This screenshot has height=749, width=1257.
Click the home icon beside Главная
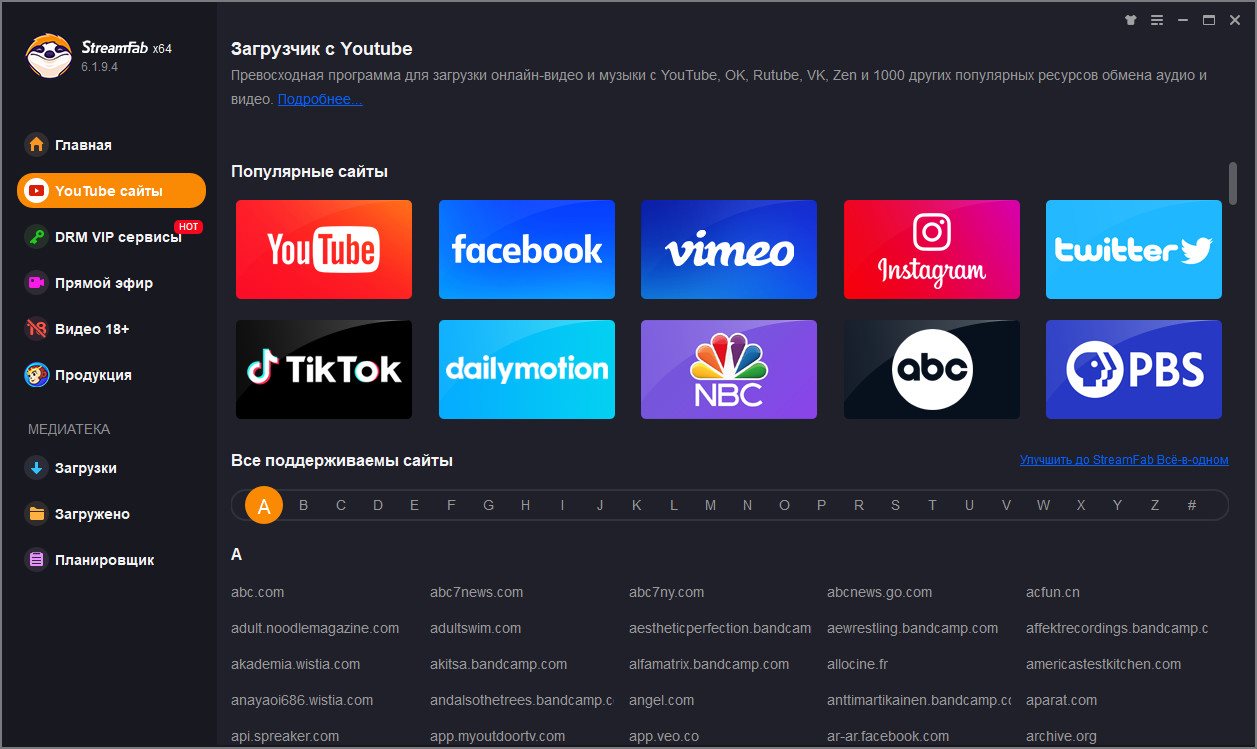pos(37,145)
